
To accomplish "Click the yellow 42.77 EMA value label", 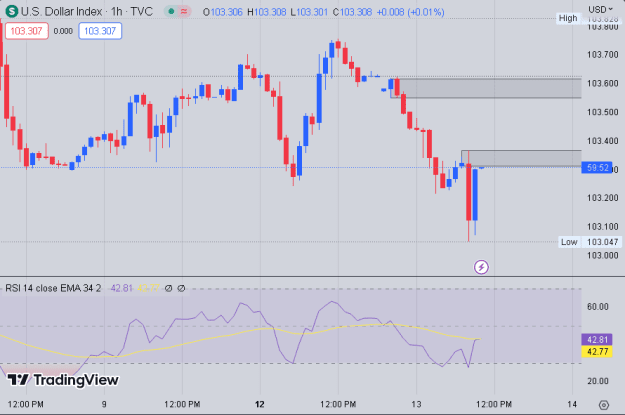I will point(597,352).
